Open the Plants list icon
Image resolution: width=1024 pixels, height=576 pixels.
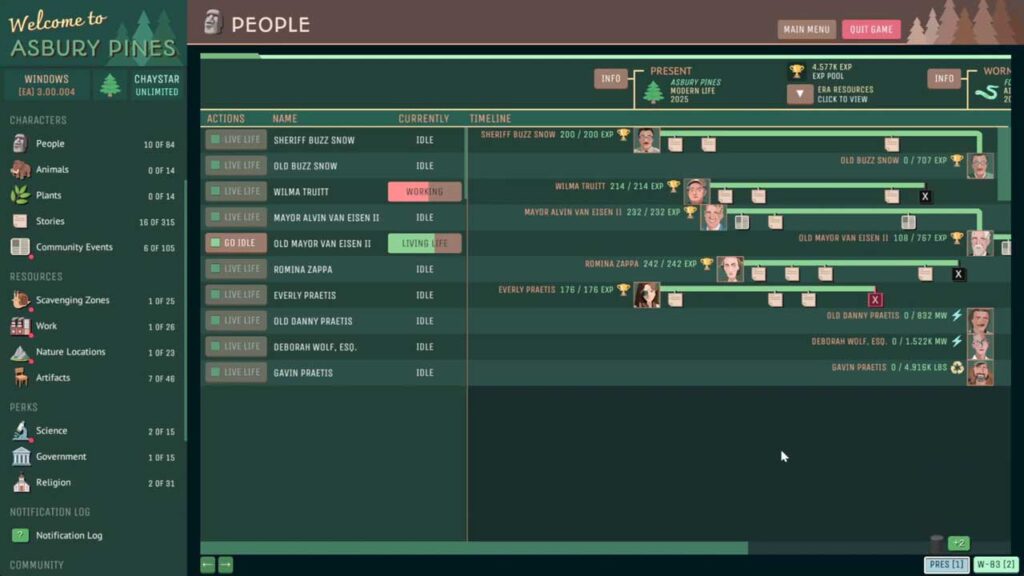coord(20,195)
